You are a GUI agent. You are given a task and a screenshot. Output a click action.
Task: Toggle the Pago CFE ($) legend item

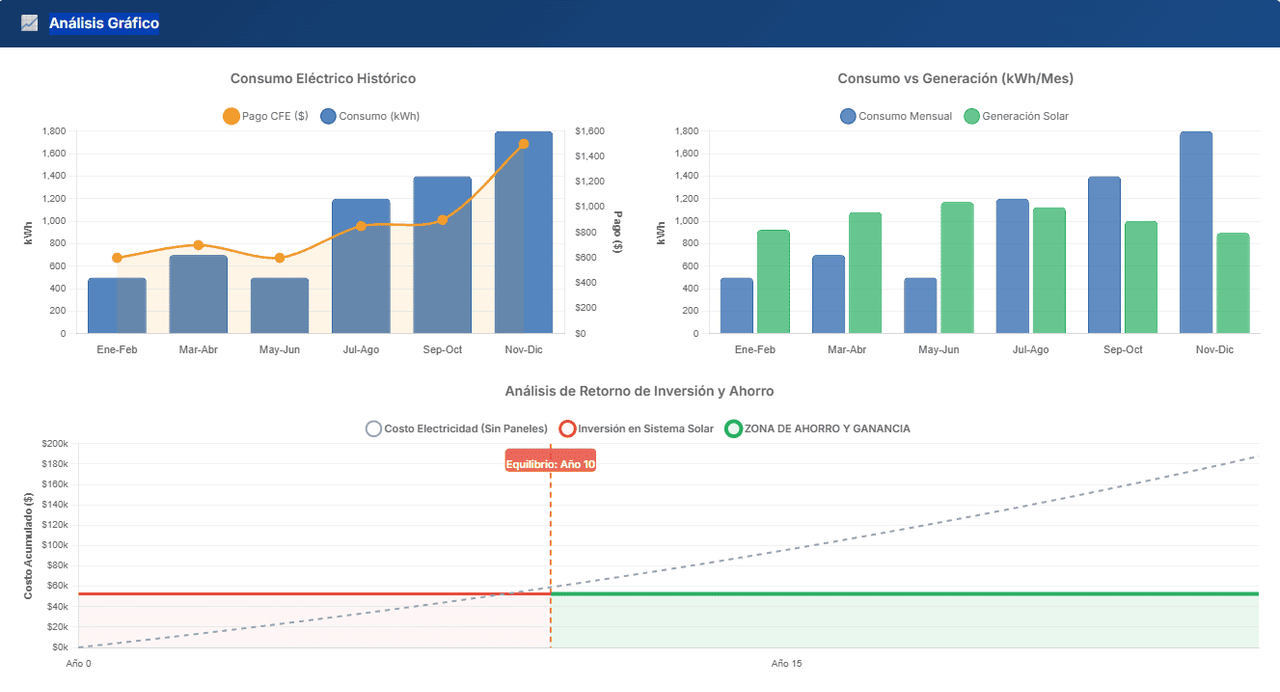(x=265, y=116)
